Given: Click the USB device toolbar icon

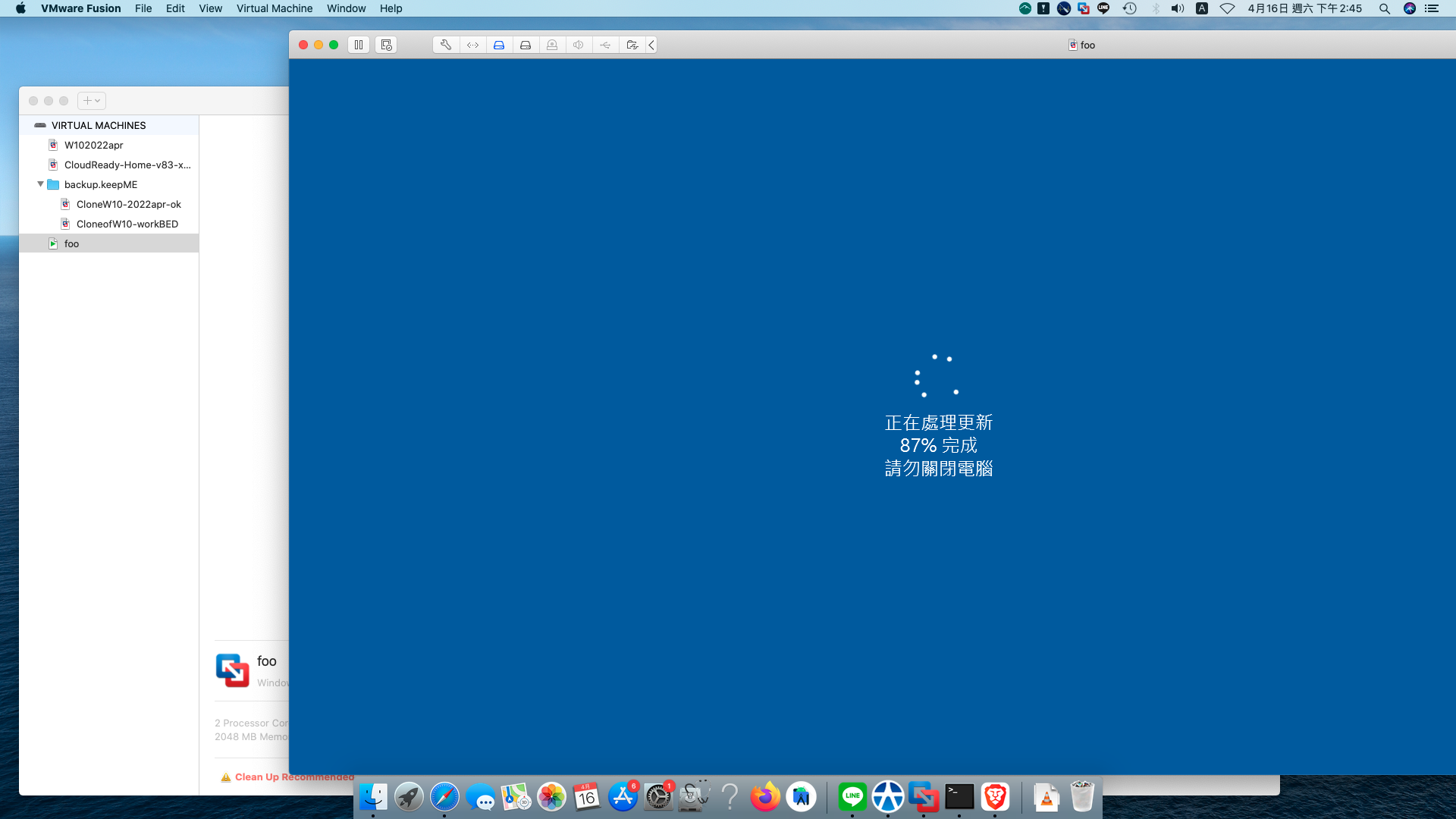Looking at the screenshot, I should coord(605,45).
